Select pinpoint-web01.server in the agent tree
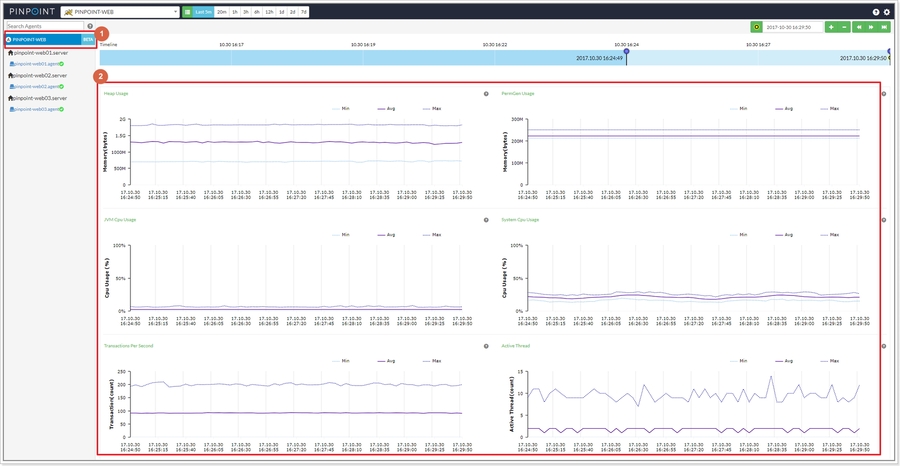900x466 pixels. [x=40, y=51]
